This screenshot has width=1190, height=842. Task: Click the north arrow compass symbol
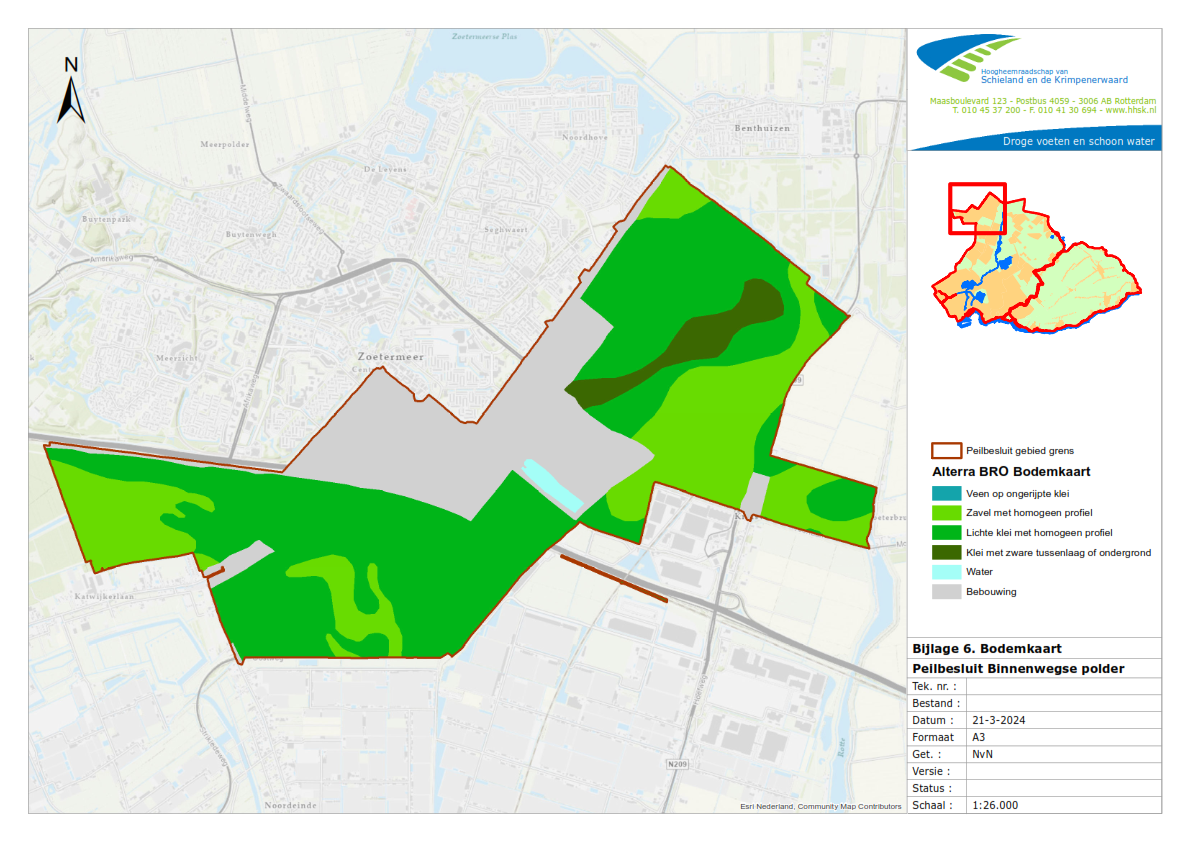click(x=70, y=92)
